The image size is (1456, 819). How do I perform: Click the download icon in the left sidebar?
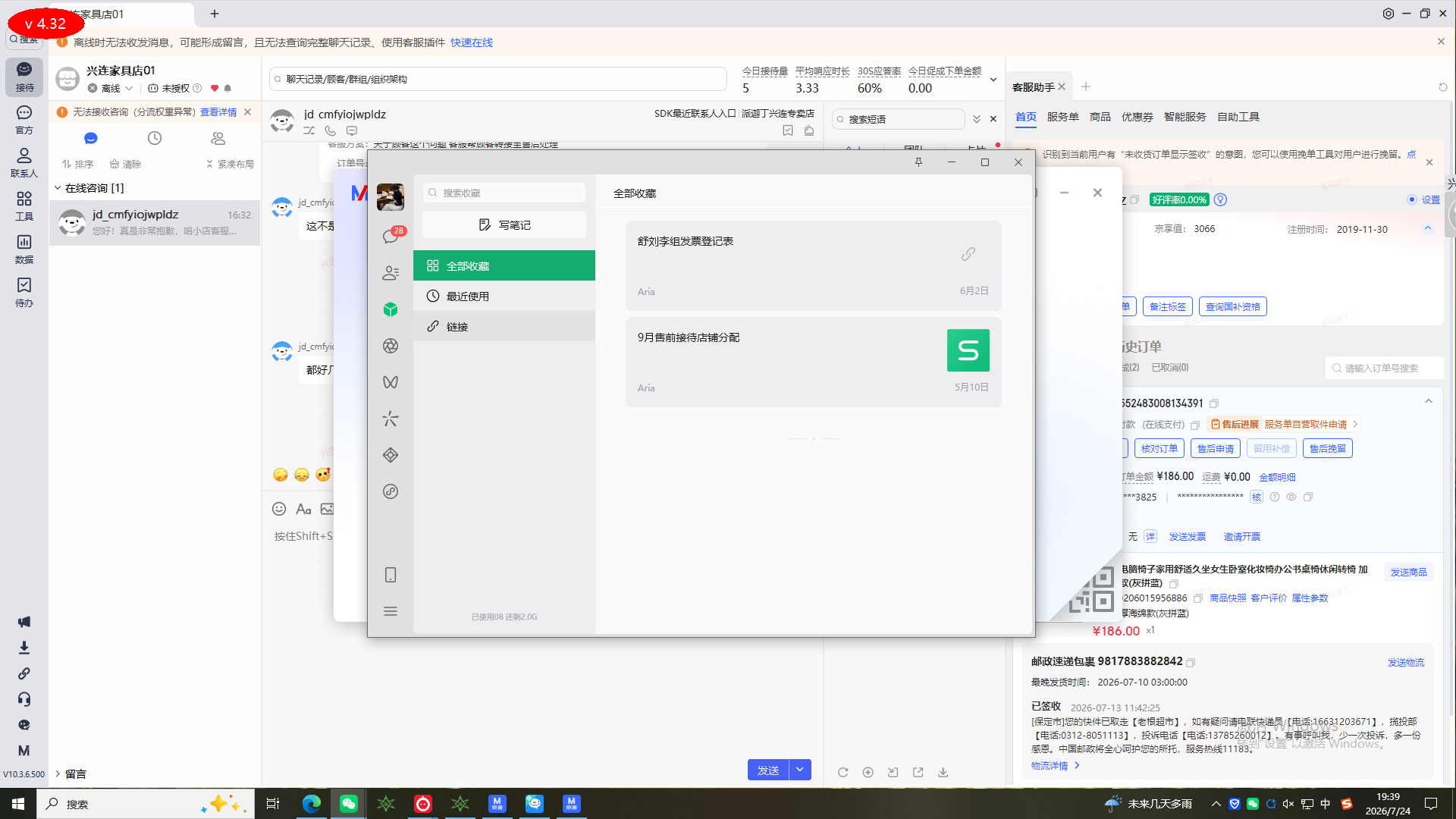24,648
